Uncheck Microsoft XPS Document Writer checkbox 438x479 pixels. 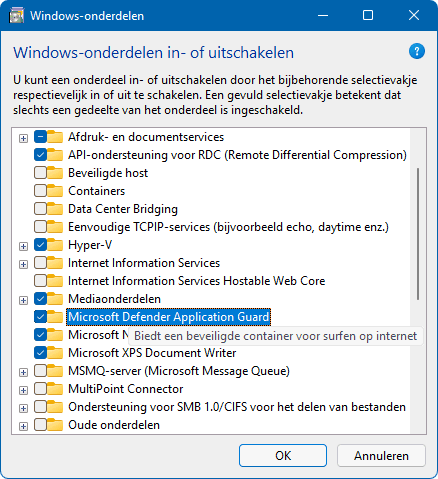coord(40,353)
